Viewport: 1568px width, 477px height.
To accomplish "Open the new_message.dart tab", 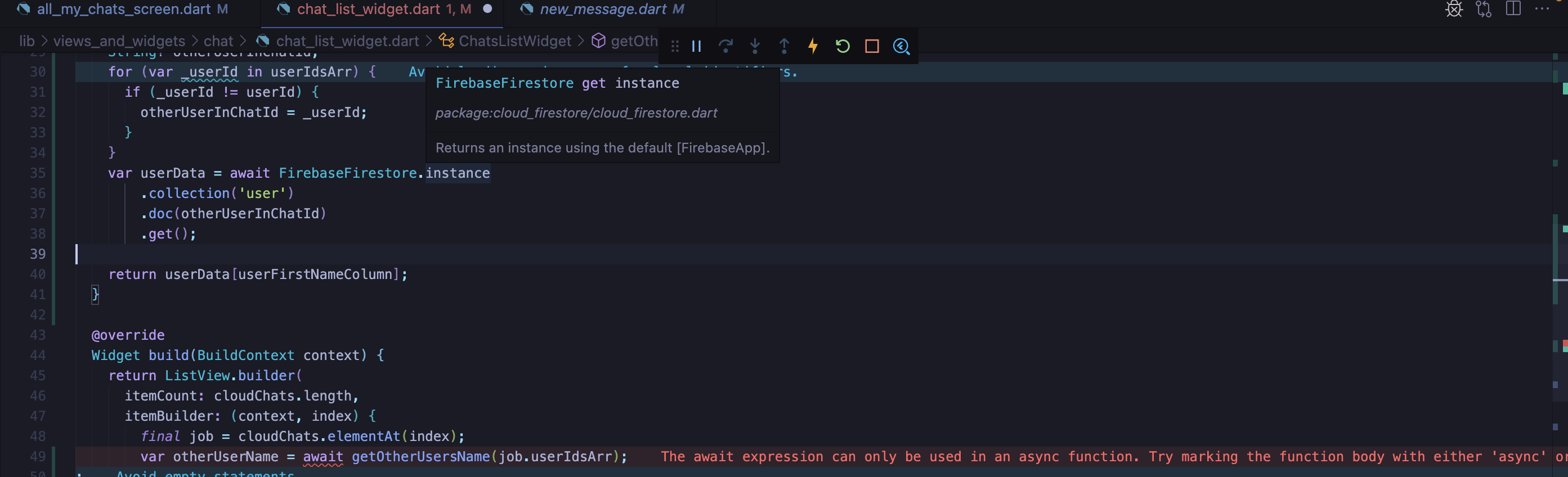I will (611, 9).
